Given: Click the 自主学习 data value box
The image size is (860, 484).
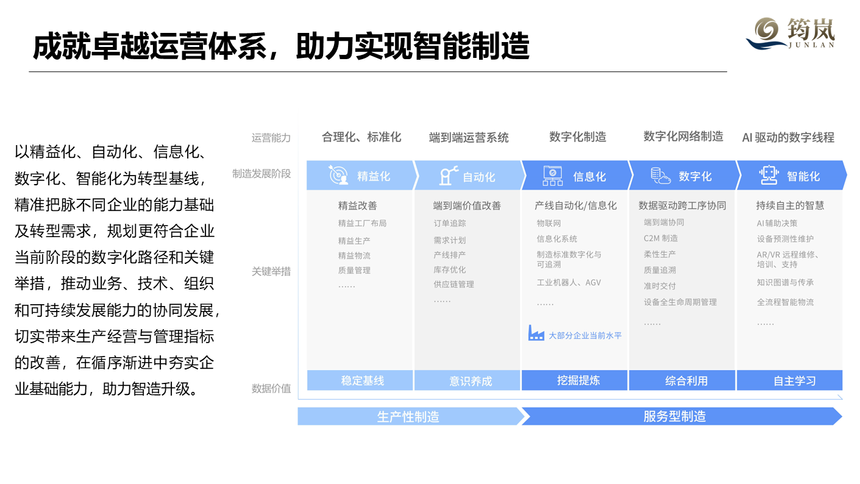Looking at the screenshot, I should coord(789,380).
